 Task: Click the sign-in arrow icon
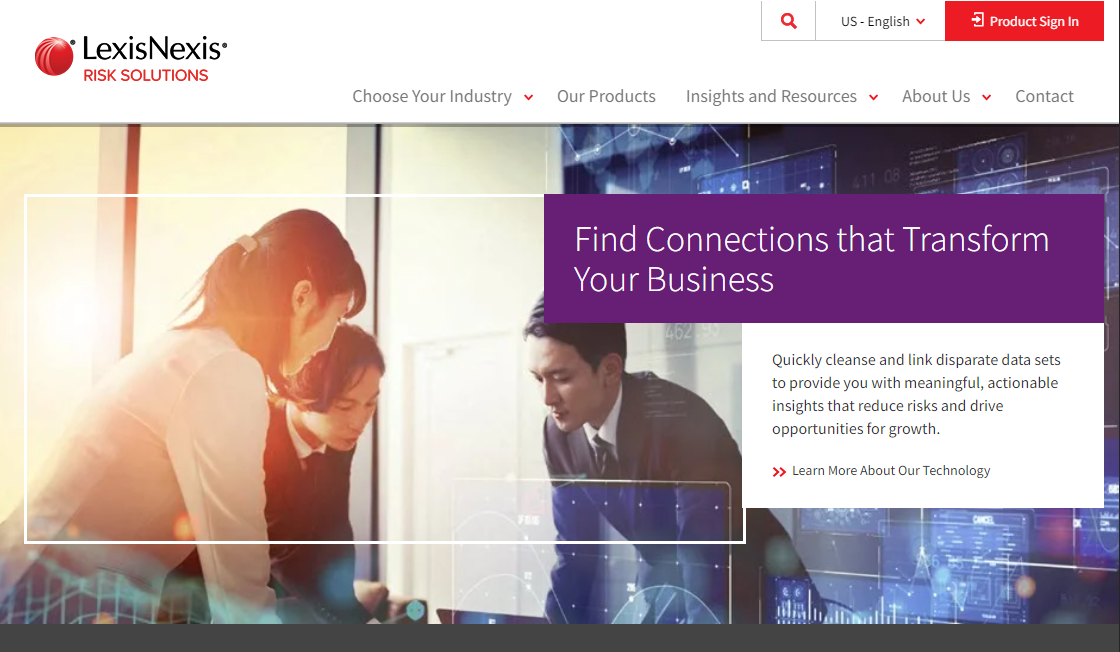tap(977, 20)
